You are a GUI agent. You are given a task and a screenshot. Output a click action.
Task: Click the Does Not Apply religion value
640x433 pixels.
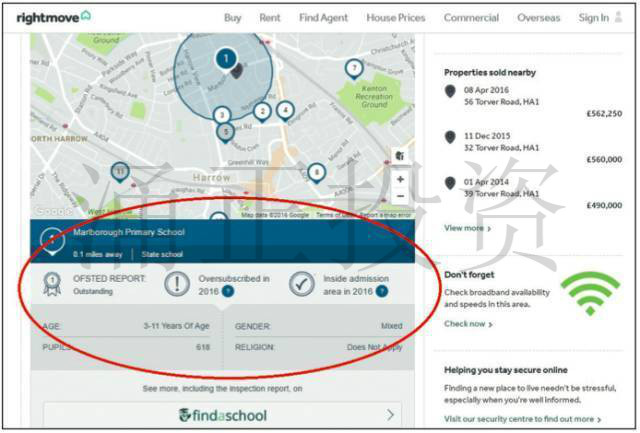pyautogui.click(x=375, y=347)
